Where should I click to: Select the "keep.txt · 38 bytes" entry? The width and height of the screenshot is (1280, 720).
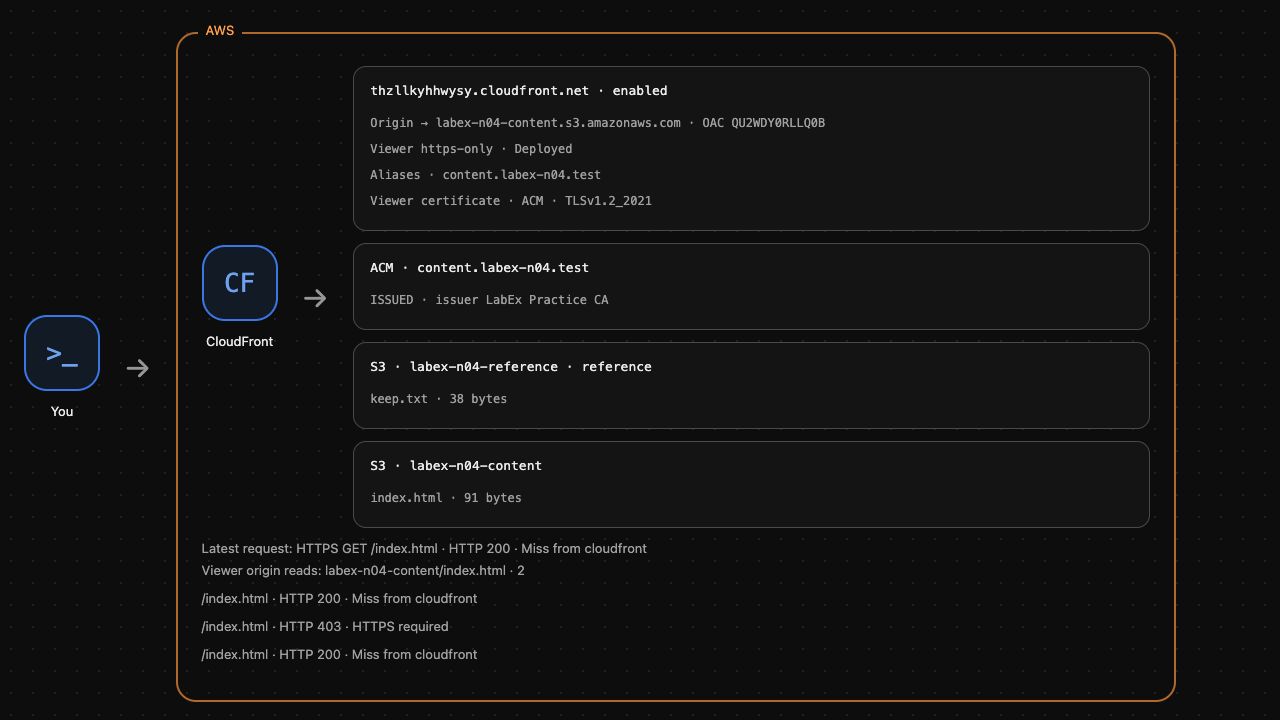coord(439,399)
